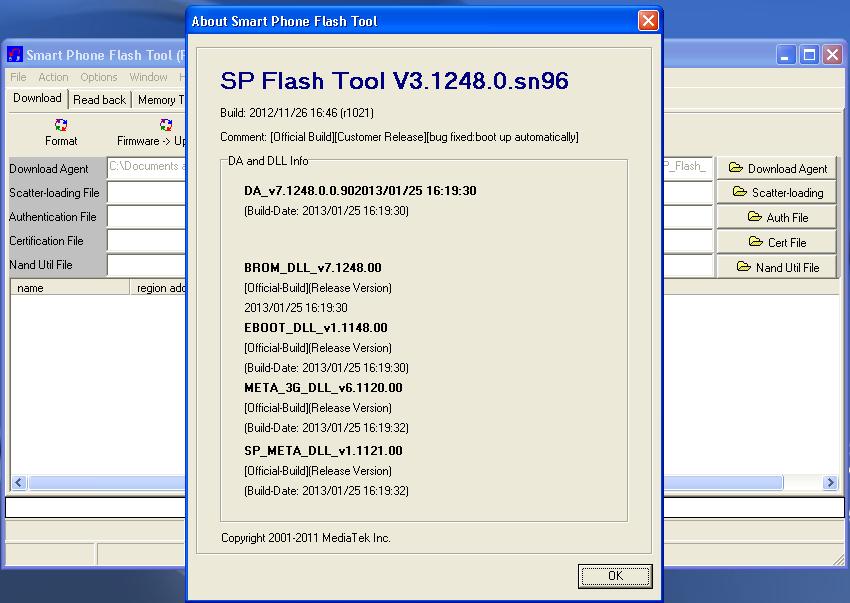Open the Action menu
850x603 pixels.
tap(53, 77)
